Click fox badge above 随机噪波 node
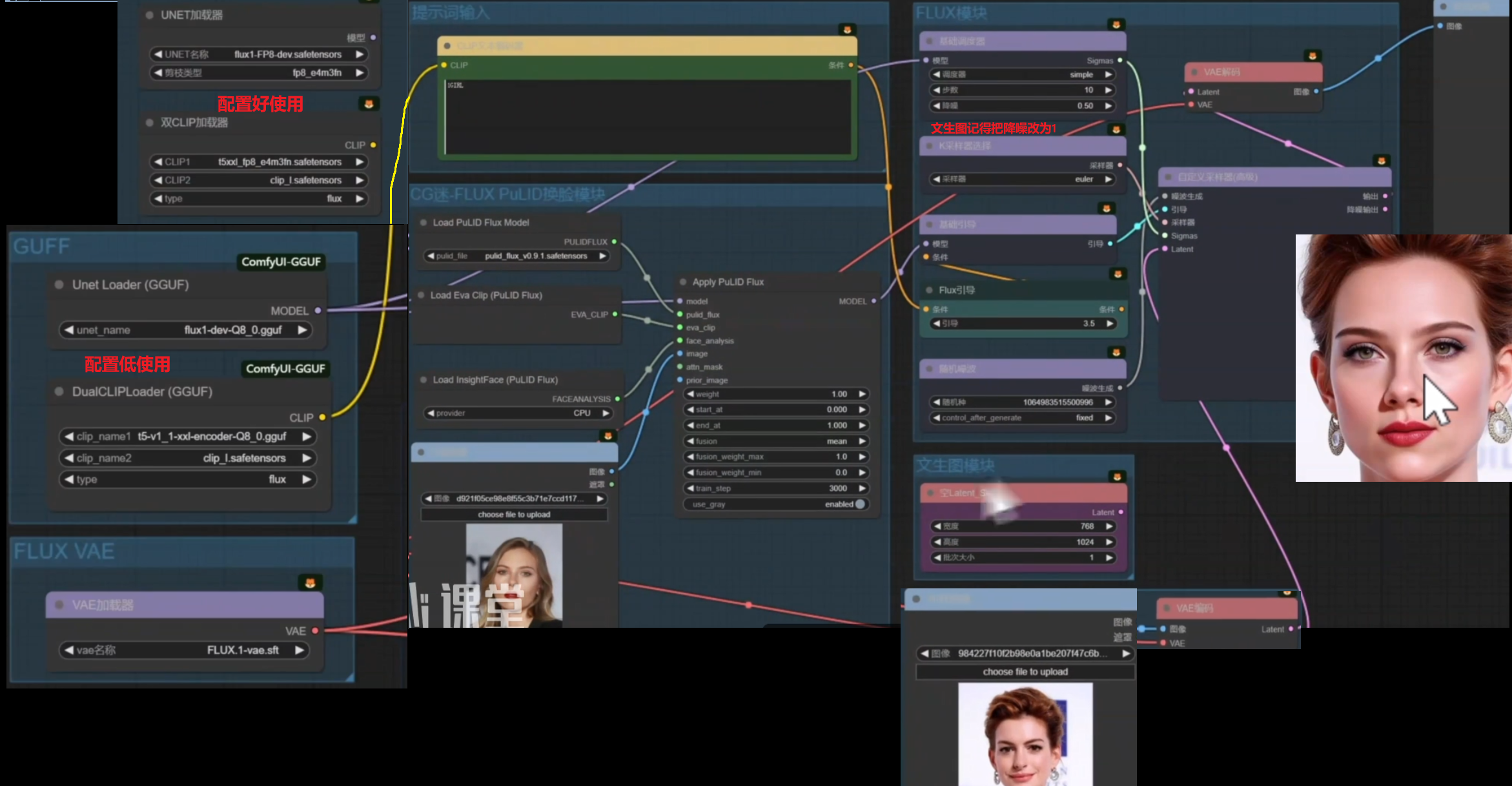1512x786 pixels. [x=1116, y=353]
